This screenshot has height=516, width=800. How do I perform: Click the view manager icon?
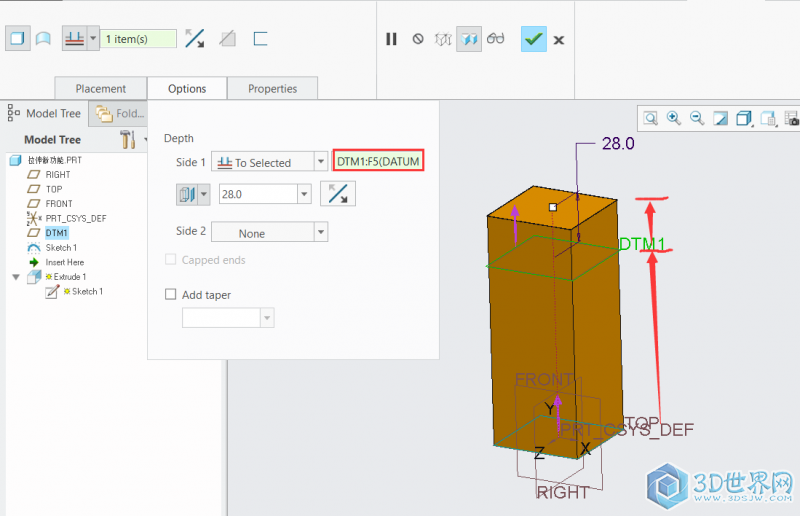[x=792, y=119]
